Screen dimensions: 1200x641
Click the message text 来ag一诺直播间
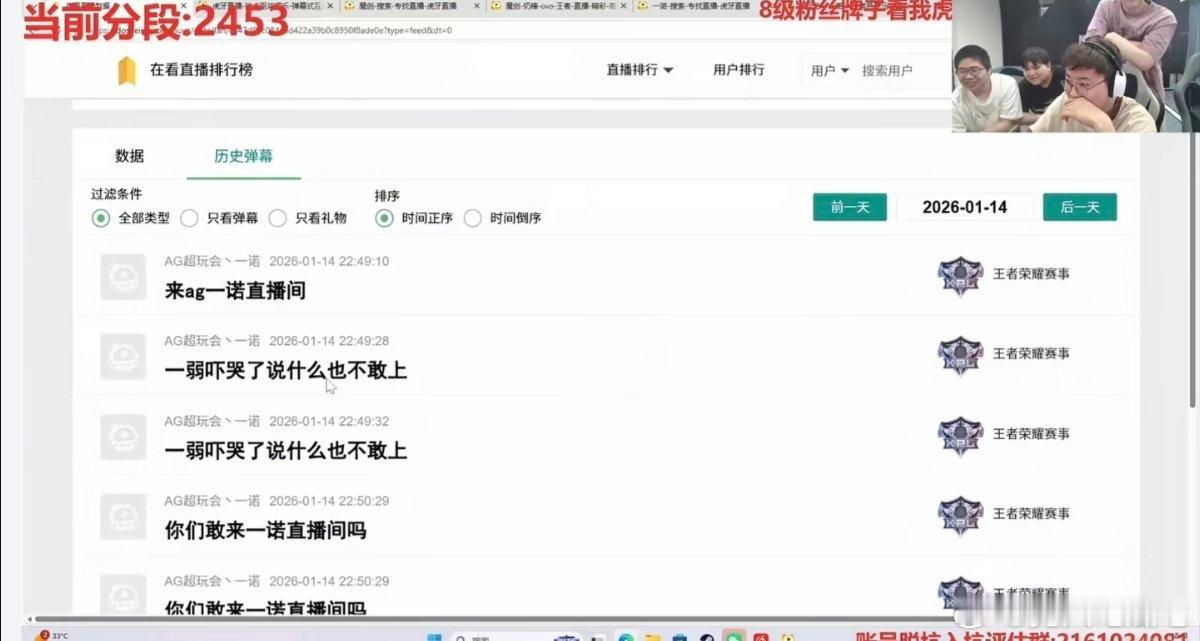tap(235, 291)
